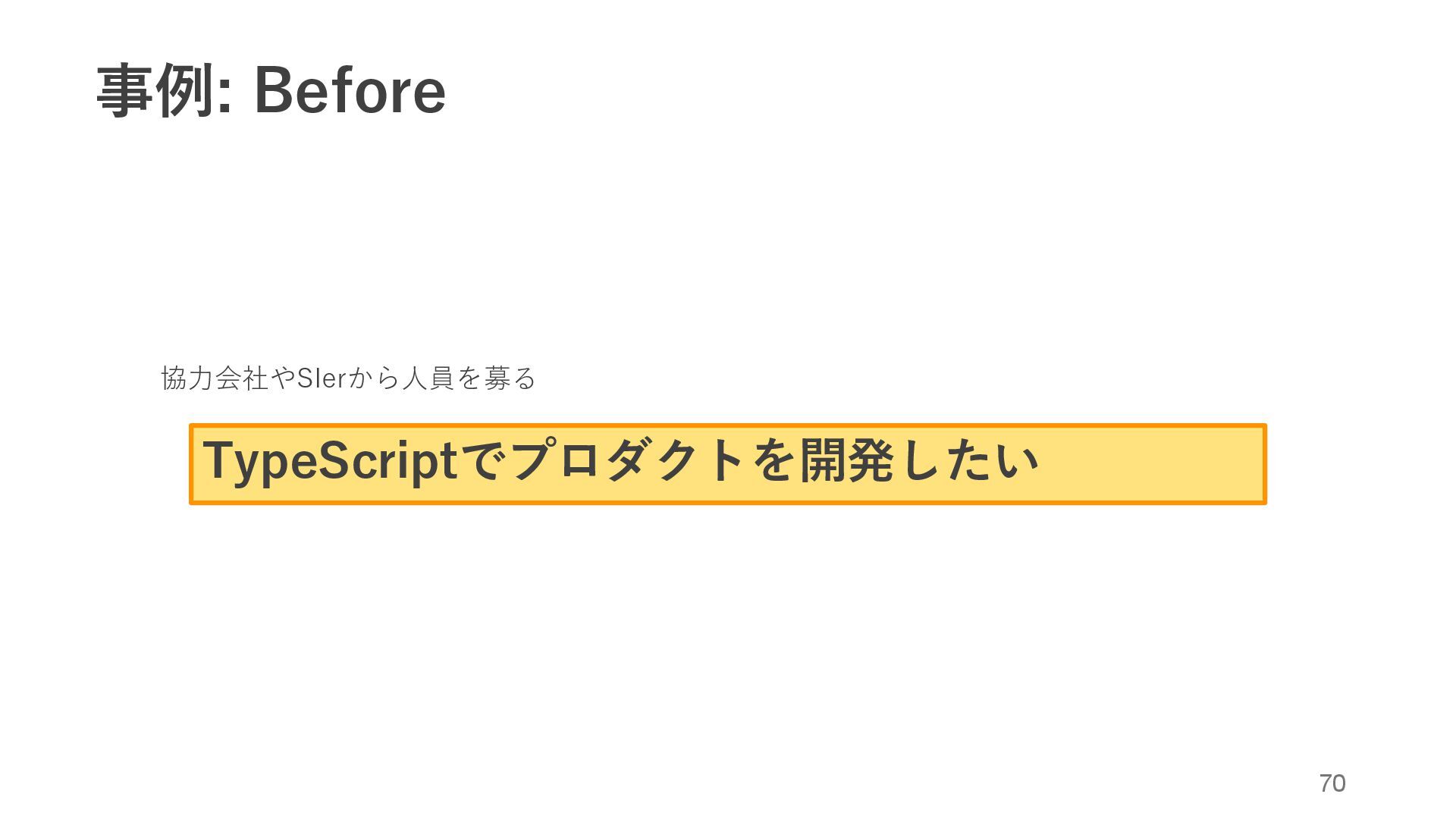This screenshot has height=819, width=1456.
Task: Click the word "協力会社" in the gray text
Action: pos(215,378)
